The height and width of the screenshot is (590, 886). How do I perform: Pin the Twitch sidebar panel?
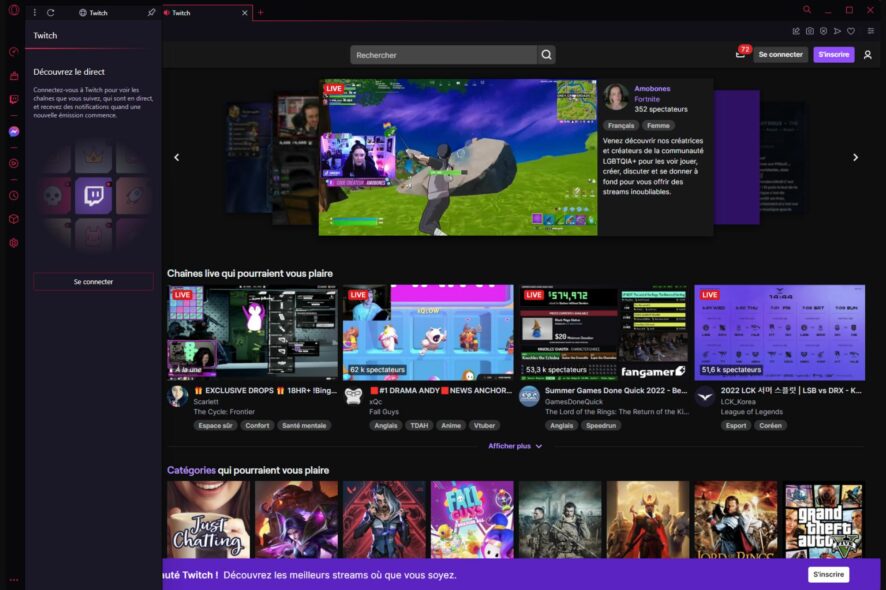point(151,12)
